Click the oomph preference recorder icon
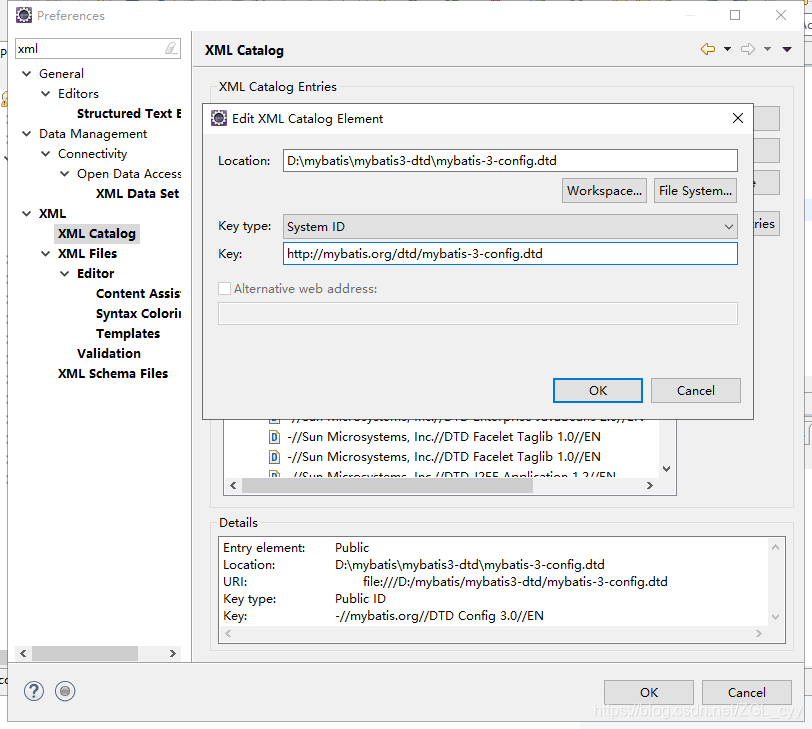The height and width of the screenshot is (729, 812). tap(65, 691)
